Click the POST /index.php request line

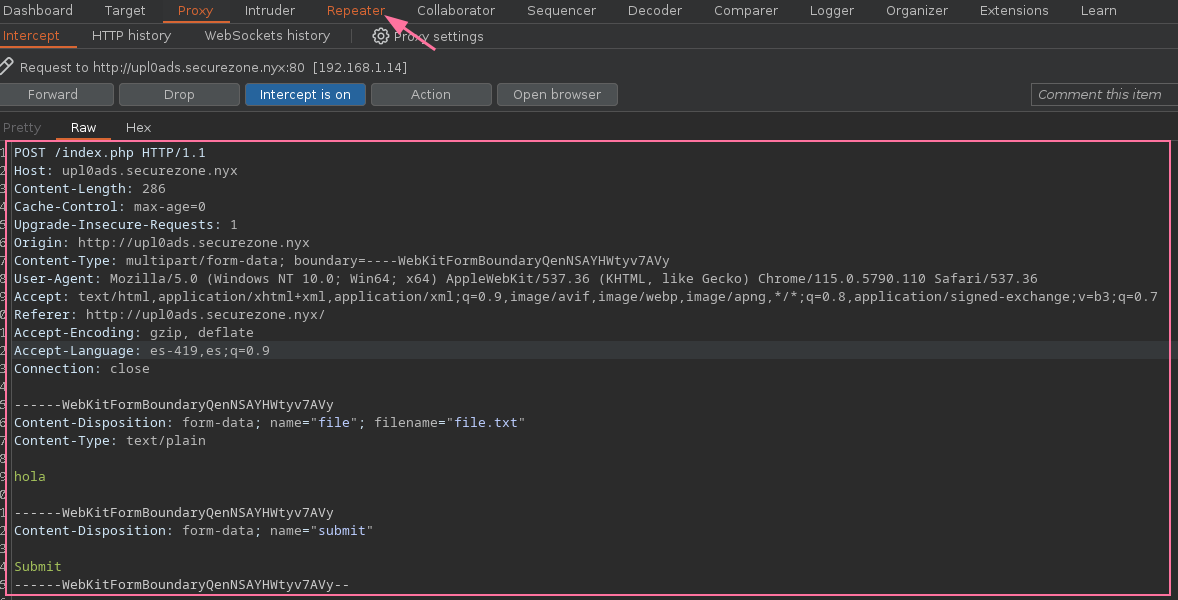tap(109, 153)
